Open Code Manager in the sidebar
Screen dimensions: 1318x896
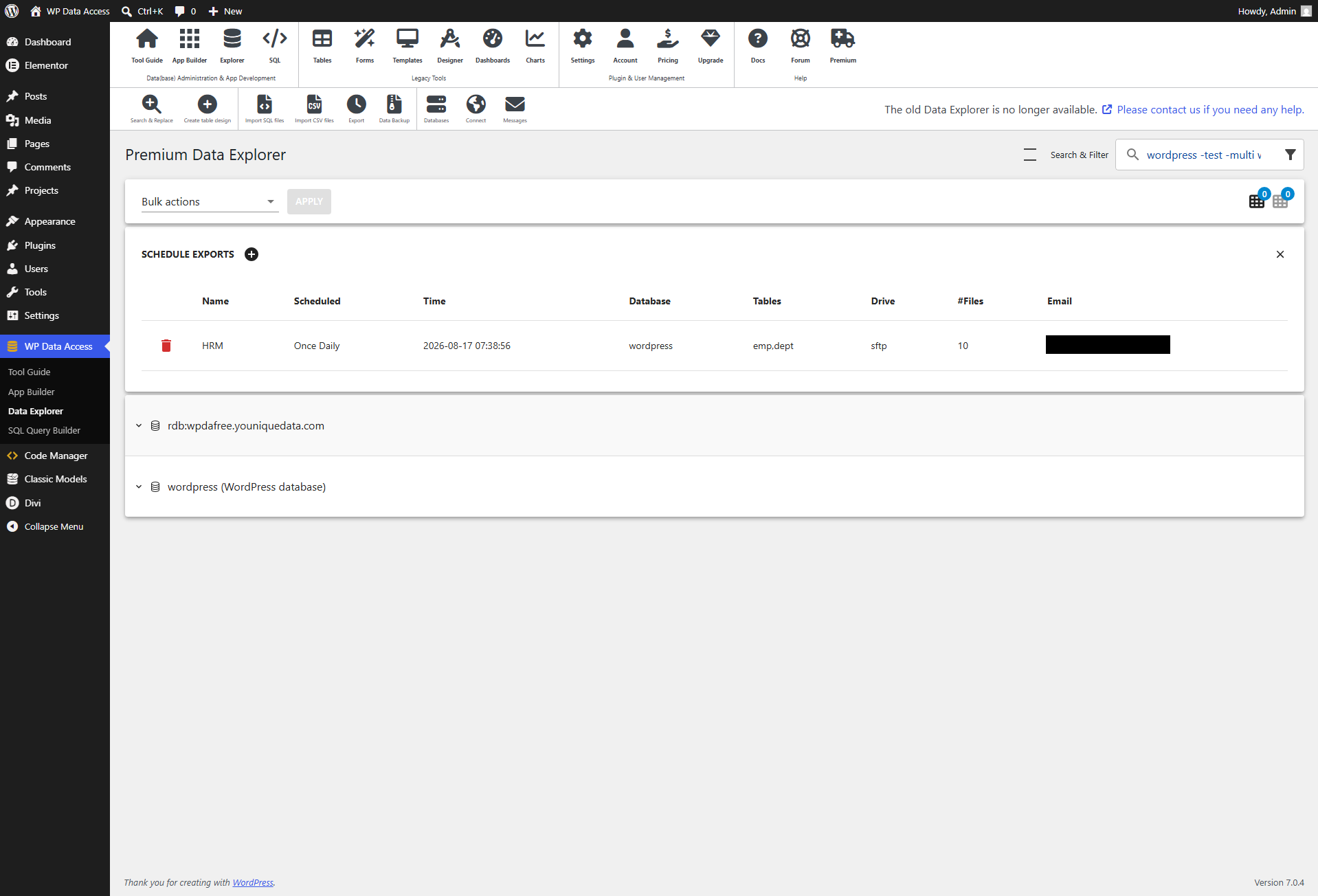(55, 456)
